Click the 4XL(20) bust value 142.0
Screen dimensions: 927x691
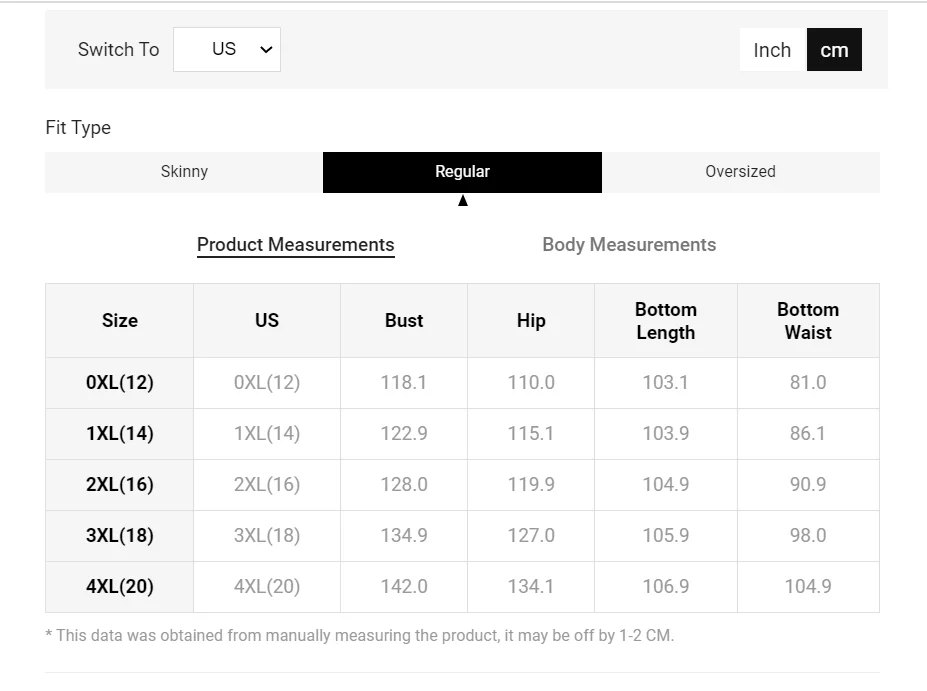point(404,587)
